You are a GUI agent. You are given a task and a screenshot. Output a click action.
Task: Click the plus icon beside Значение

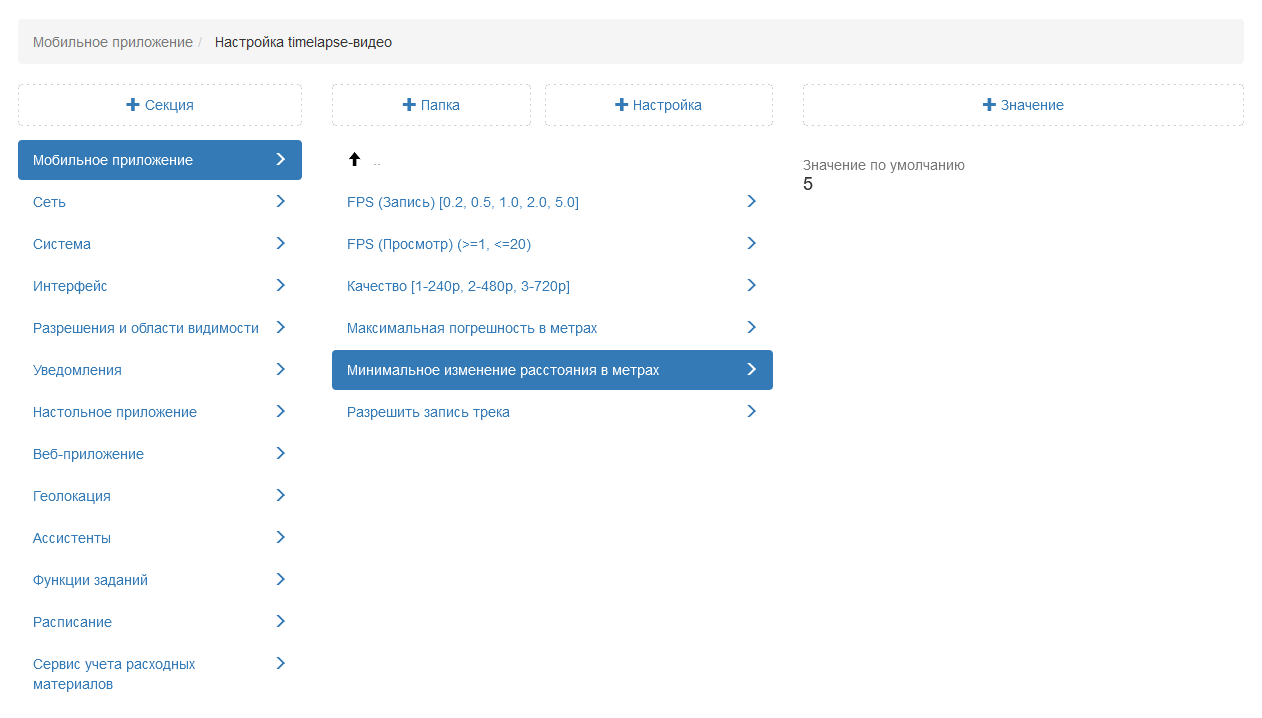pos(989,105)
